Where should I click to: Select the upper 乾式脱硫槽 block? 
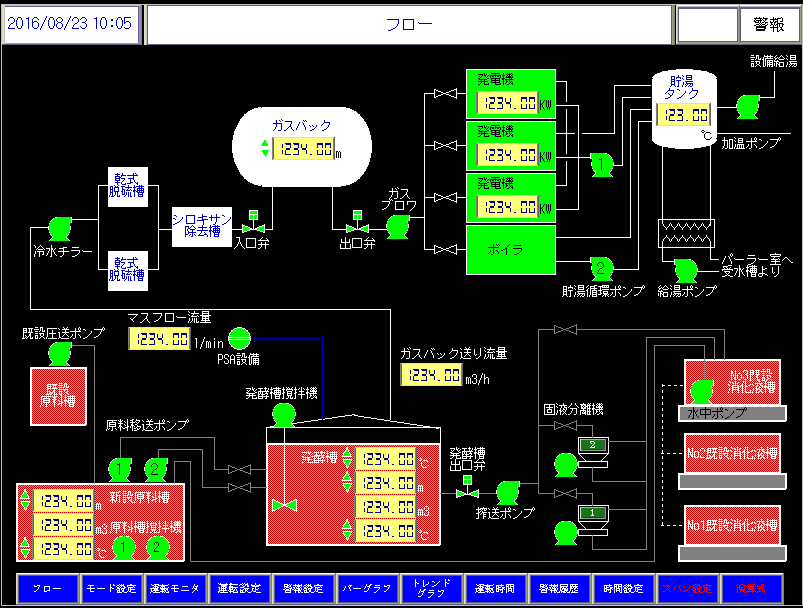click(x=128, y=186)
